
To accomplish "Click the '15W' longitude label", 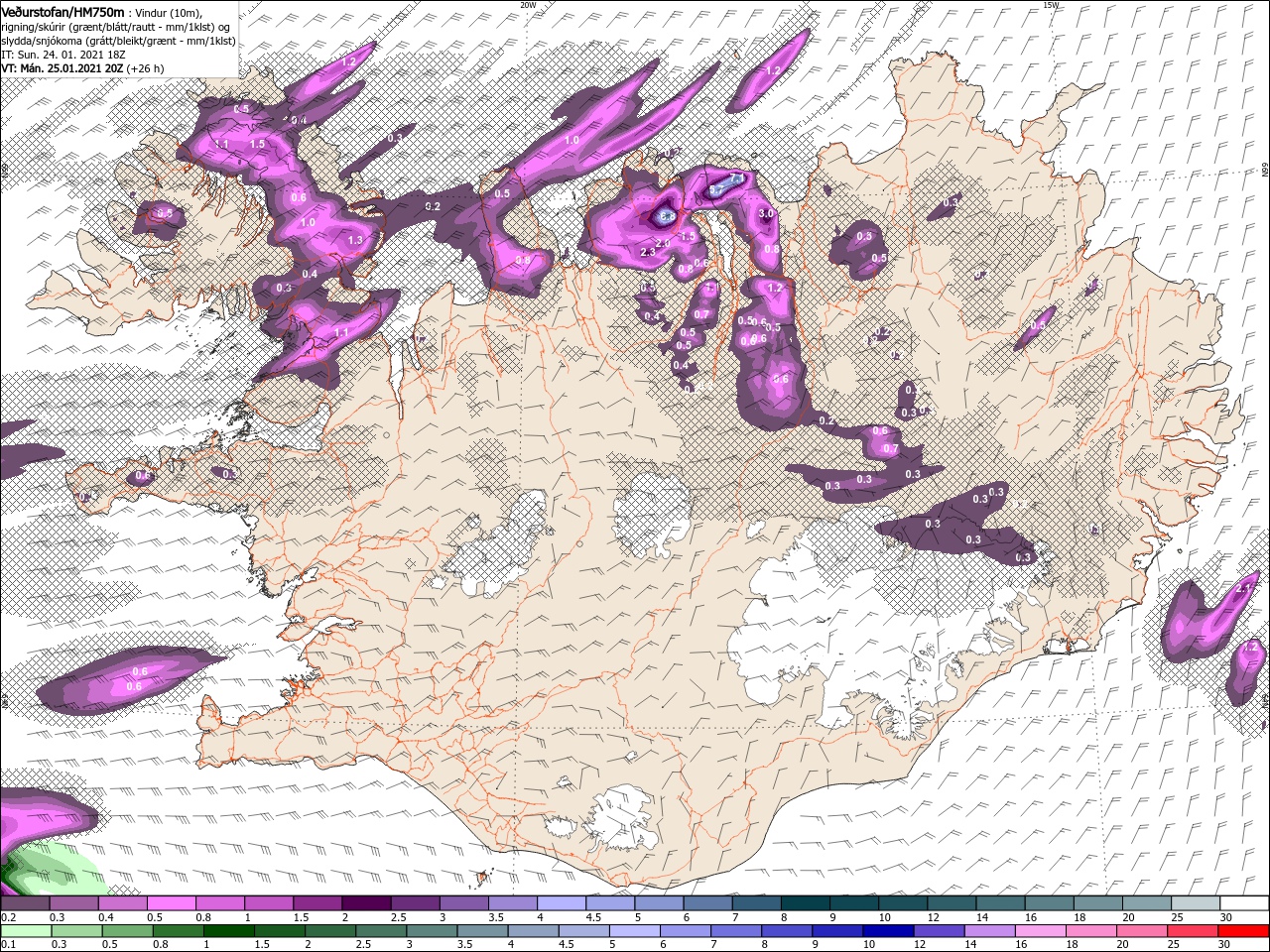I will point(1051,5).
